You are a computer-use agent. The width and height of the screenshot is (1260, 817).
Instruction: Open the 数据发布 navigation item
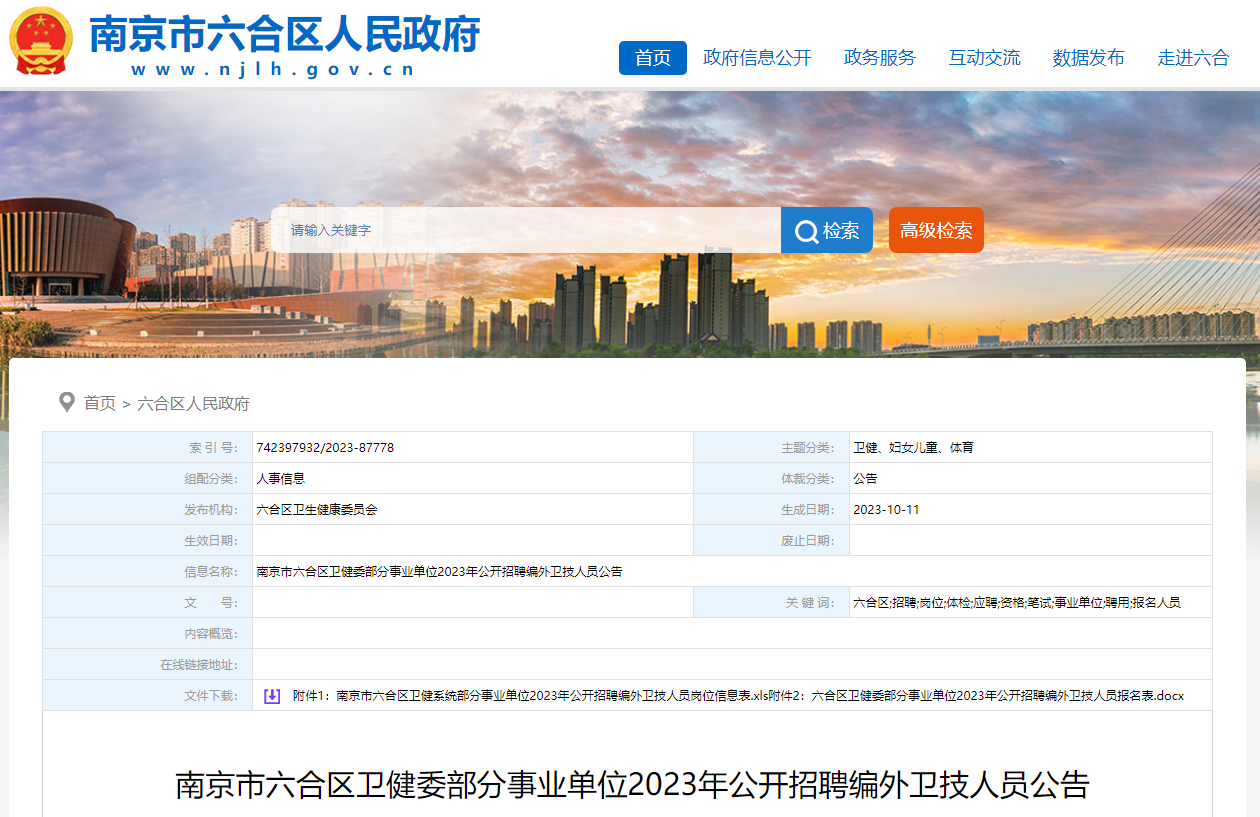(x=1088, y=58)
